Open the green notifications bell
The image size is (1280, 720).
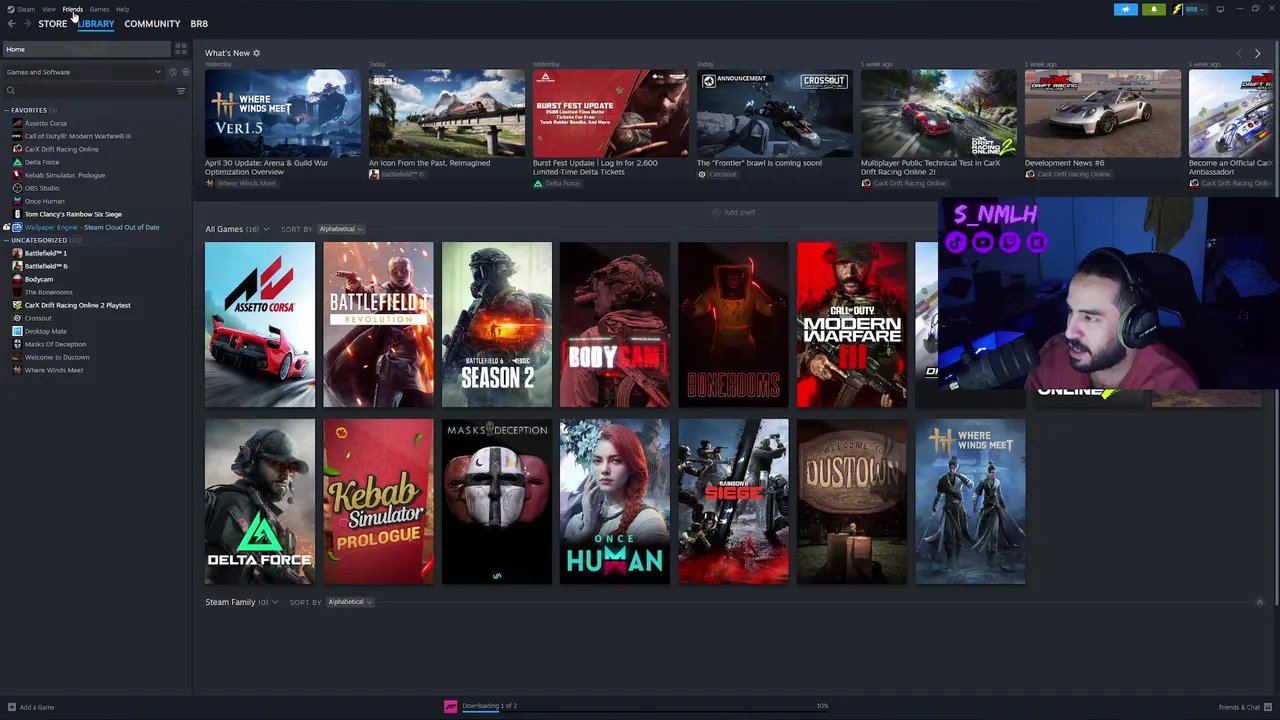[x=1153, y=9]
